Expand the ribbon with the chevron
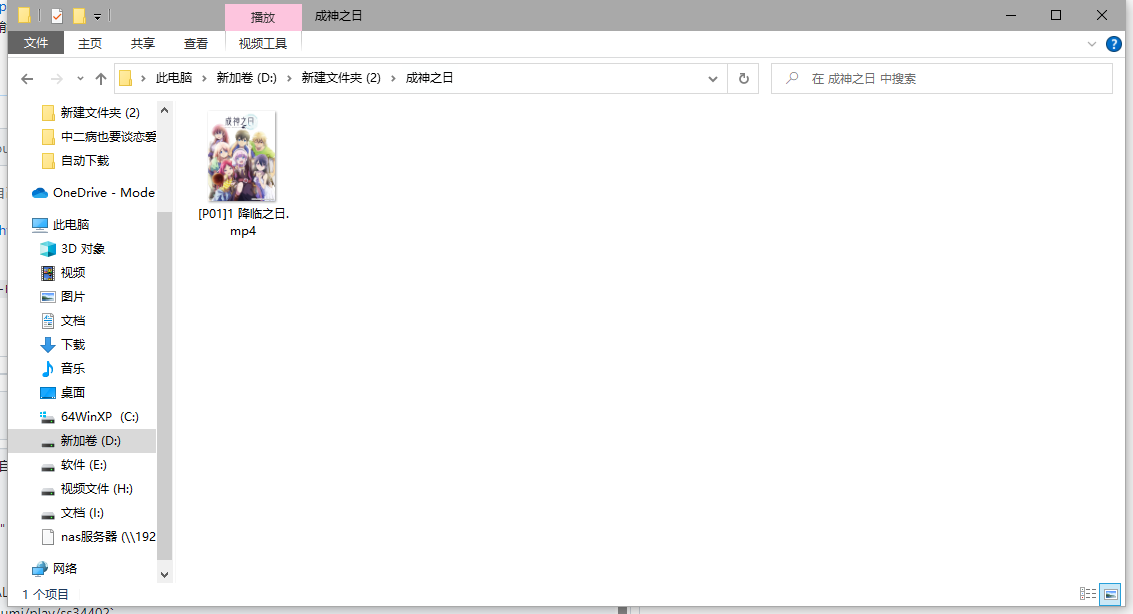This screenshot has width=1133, height=614. [1092, 43]
